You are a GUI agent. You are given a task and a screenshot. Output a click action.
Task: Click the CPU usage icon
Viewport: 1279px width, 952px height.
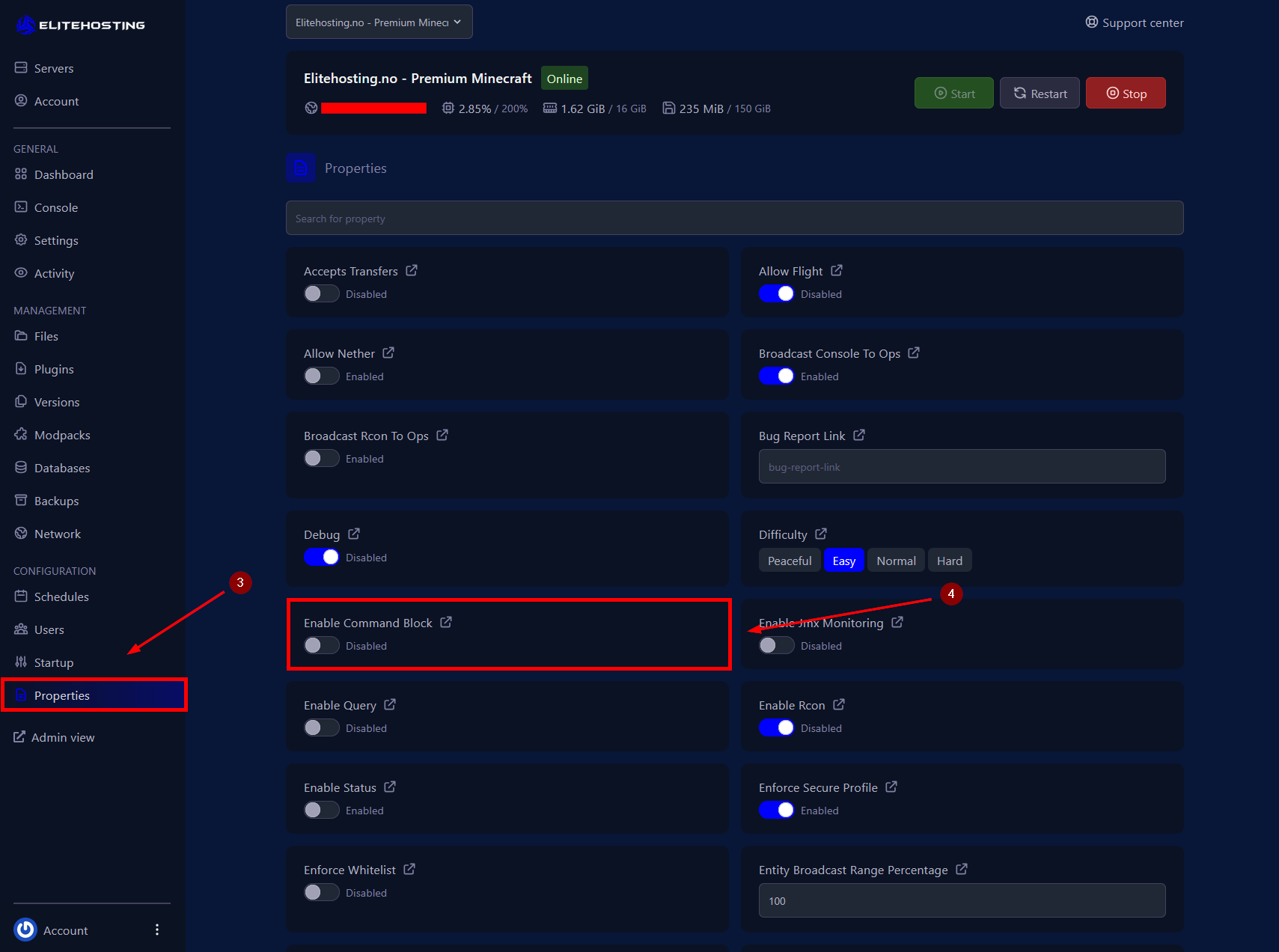448,108
